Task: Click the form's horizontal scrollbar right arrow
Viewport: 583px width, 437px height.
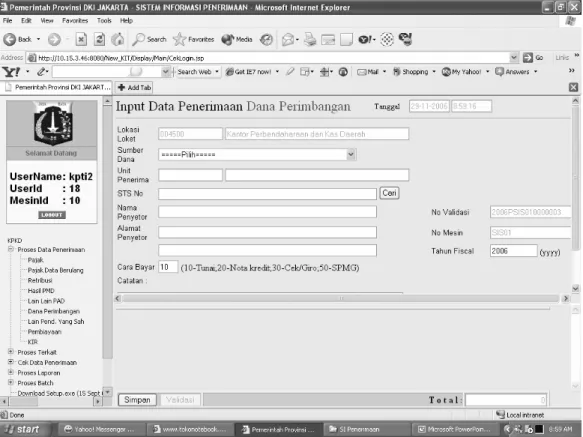Action: [x=566, y=298]
